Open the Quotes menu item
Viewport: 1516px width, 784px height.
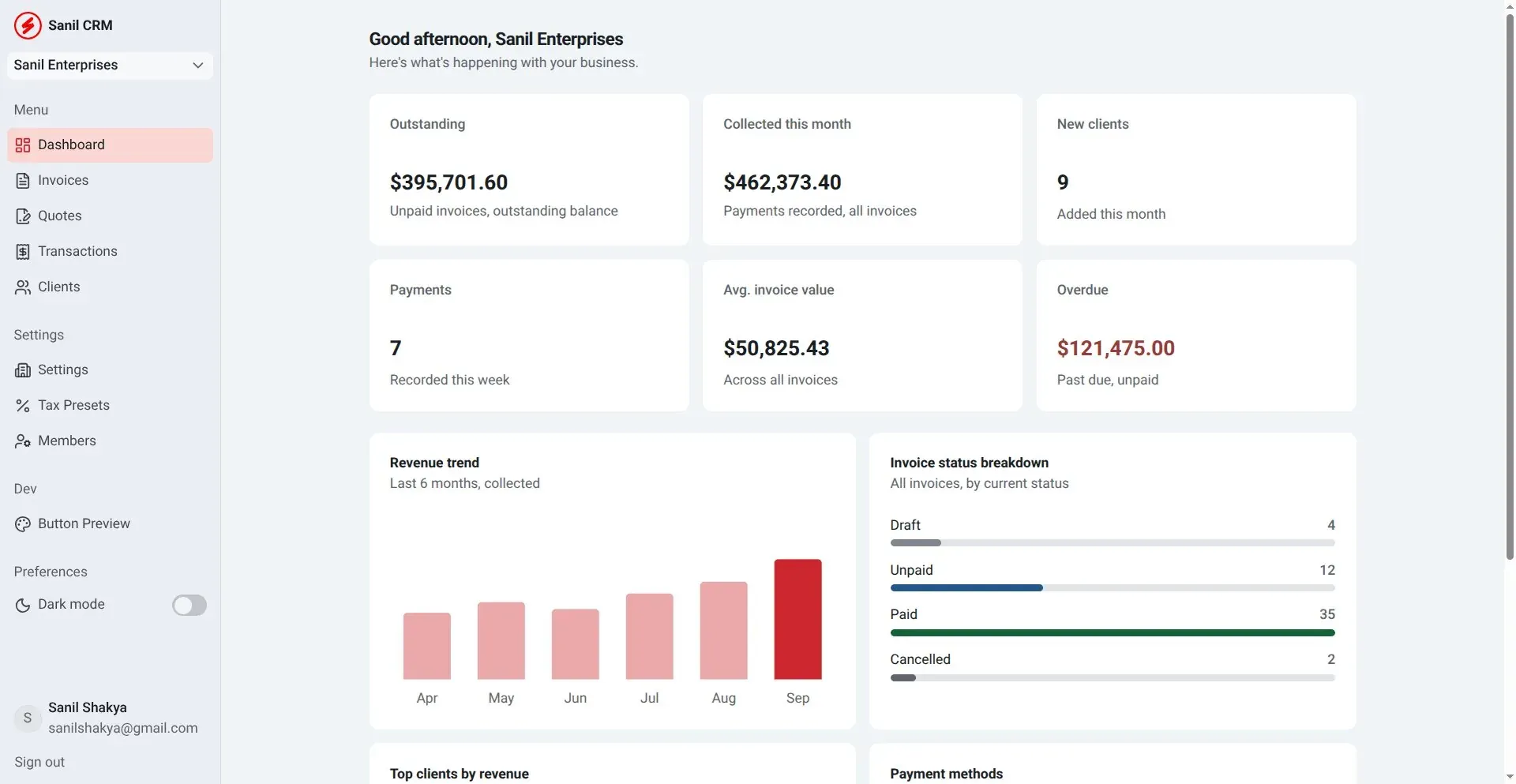pos(110,216)
